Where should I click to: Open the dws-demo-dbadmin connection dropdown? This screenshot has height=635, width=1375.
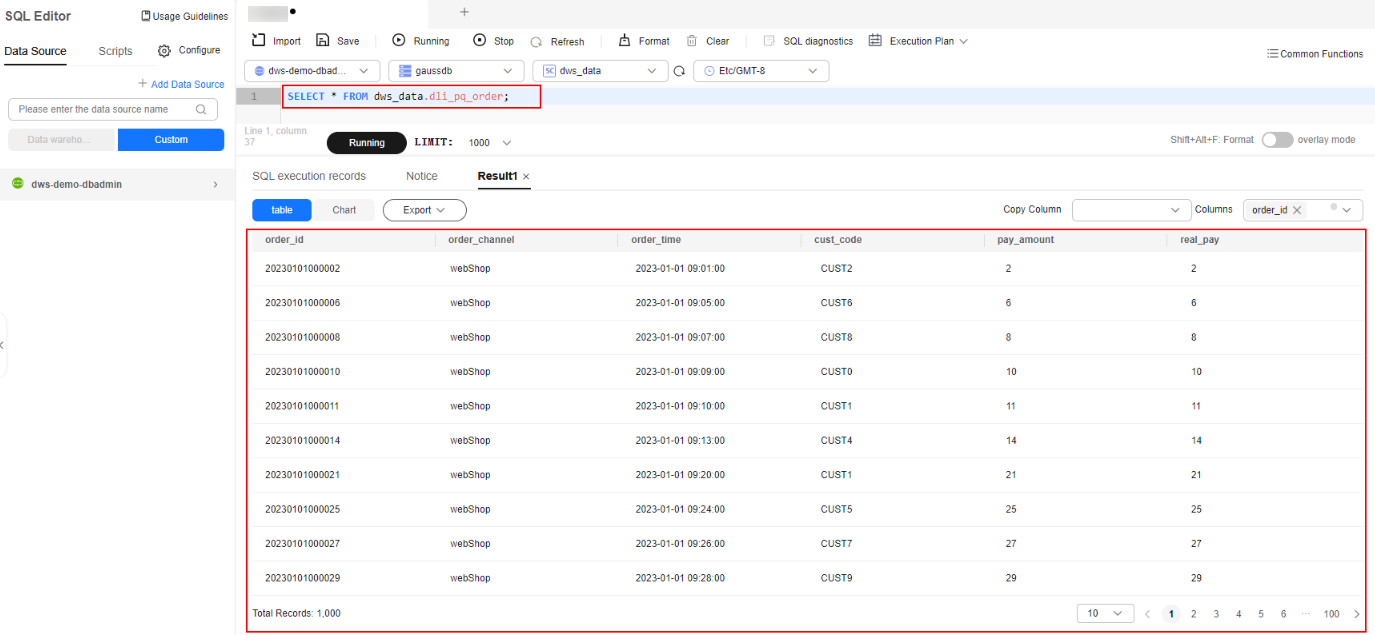click(x=312, y=71)
